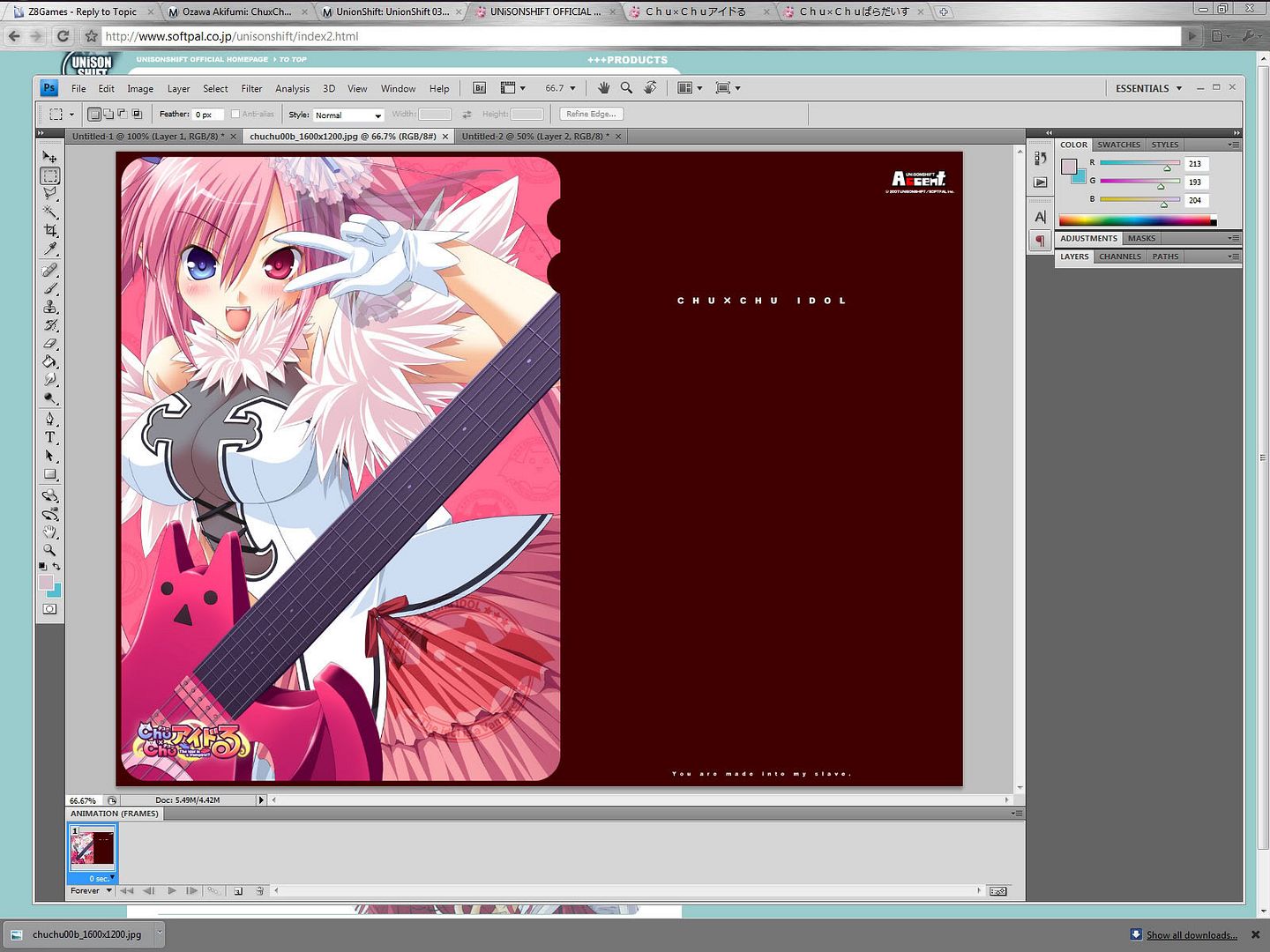Open the Style dropdown set to Normal
Image resolution: width=1270 pixels, height=952 pixels.
coord(348,115)
